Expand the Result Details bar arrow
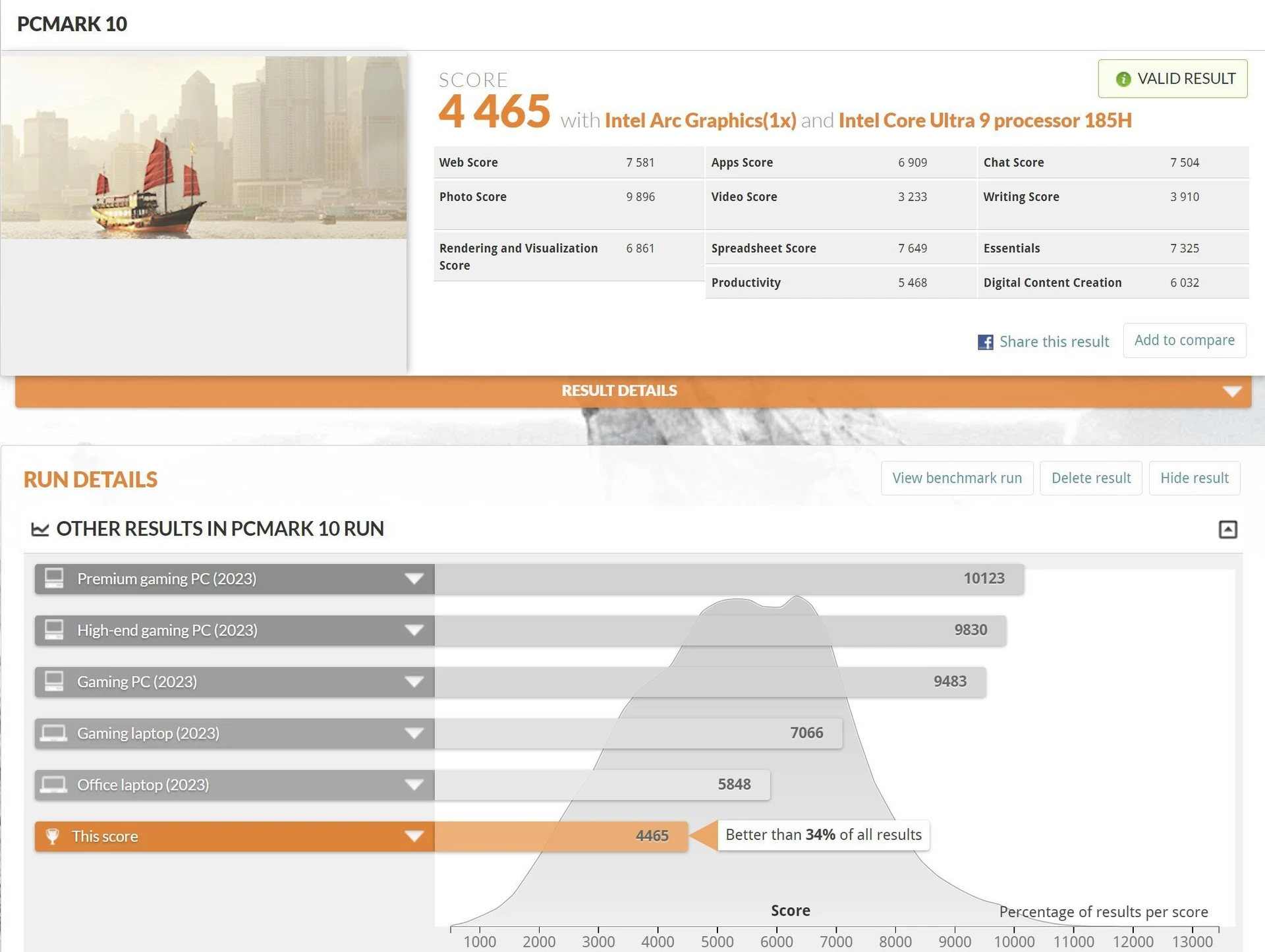The height and width of the screenshot is (952, 1265). click(1232, 391)
